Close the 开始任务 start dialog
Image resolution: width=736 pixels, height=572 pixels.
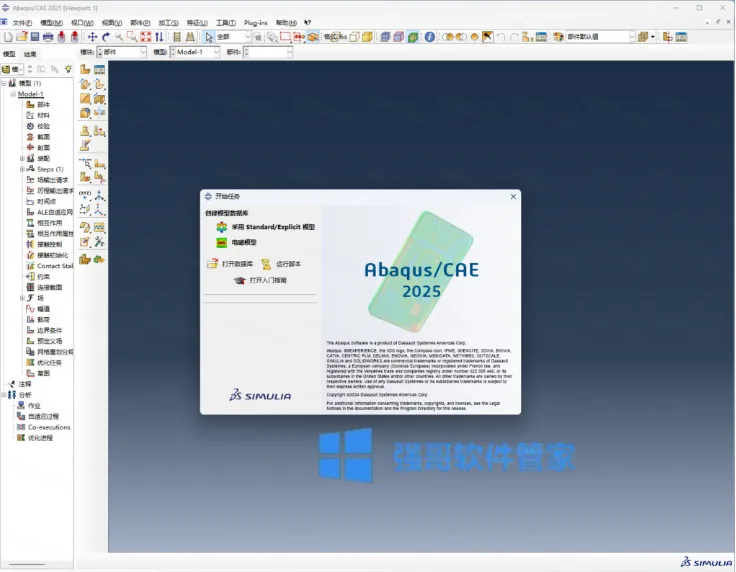coord(513,197)
